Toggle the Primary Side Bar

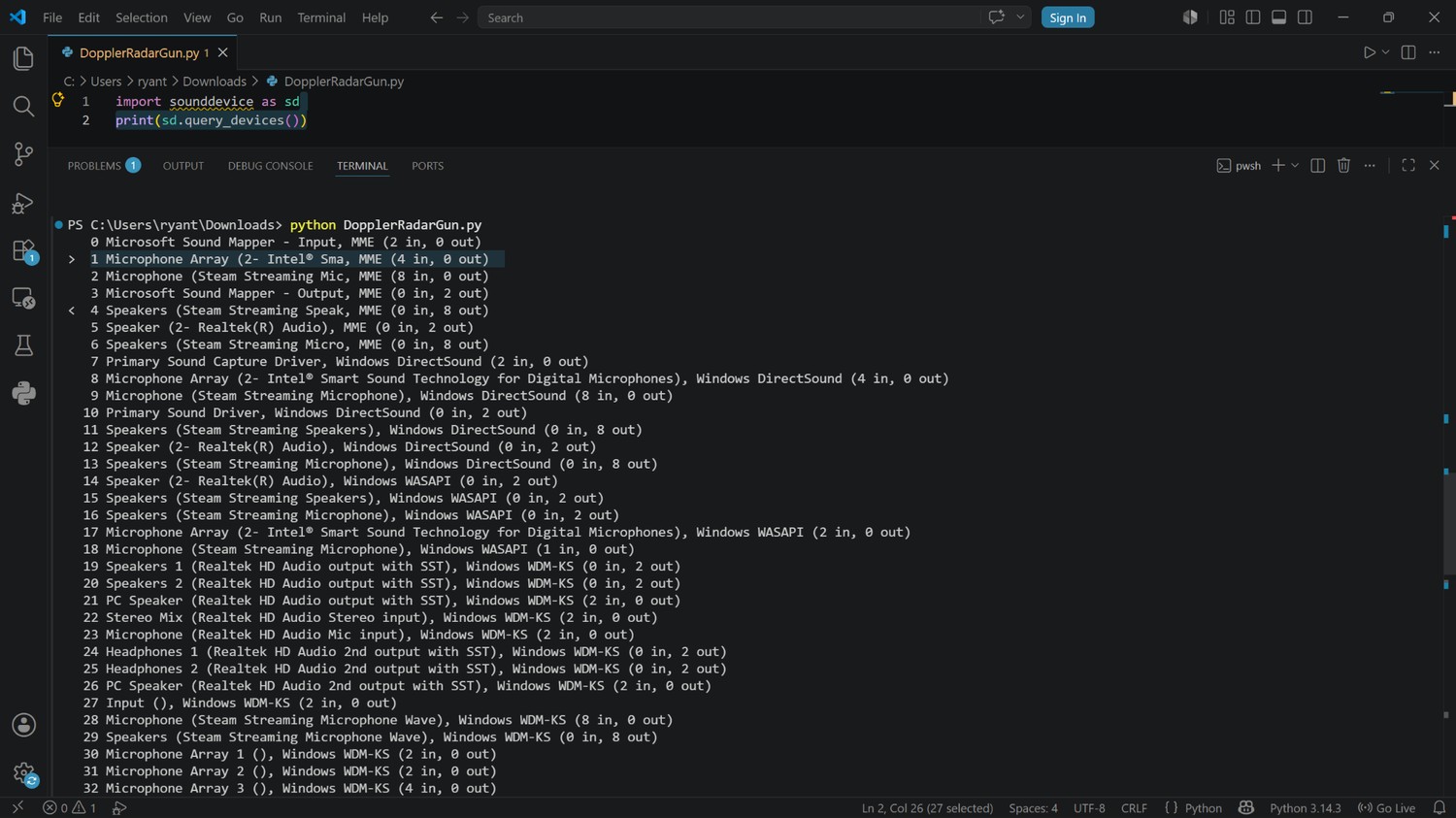click(1253, 17)
